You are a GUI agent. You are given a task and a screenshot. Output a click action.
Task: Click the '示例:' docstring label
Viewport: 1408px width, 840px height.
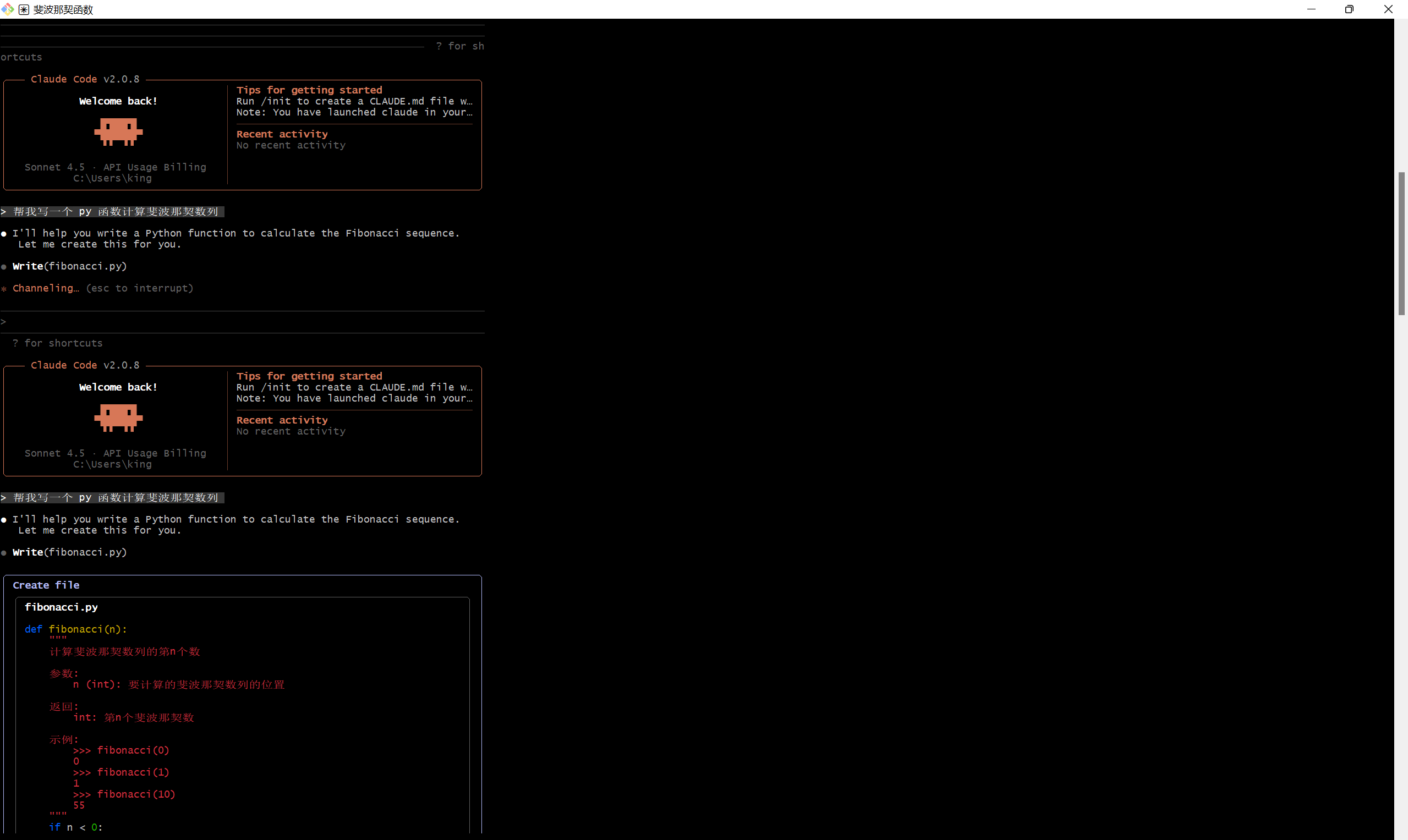click(x=64, y=739)
